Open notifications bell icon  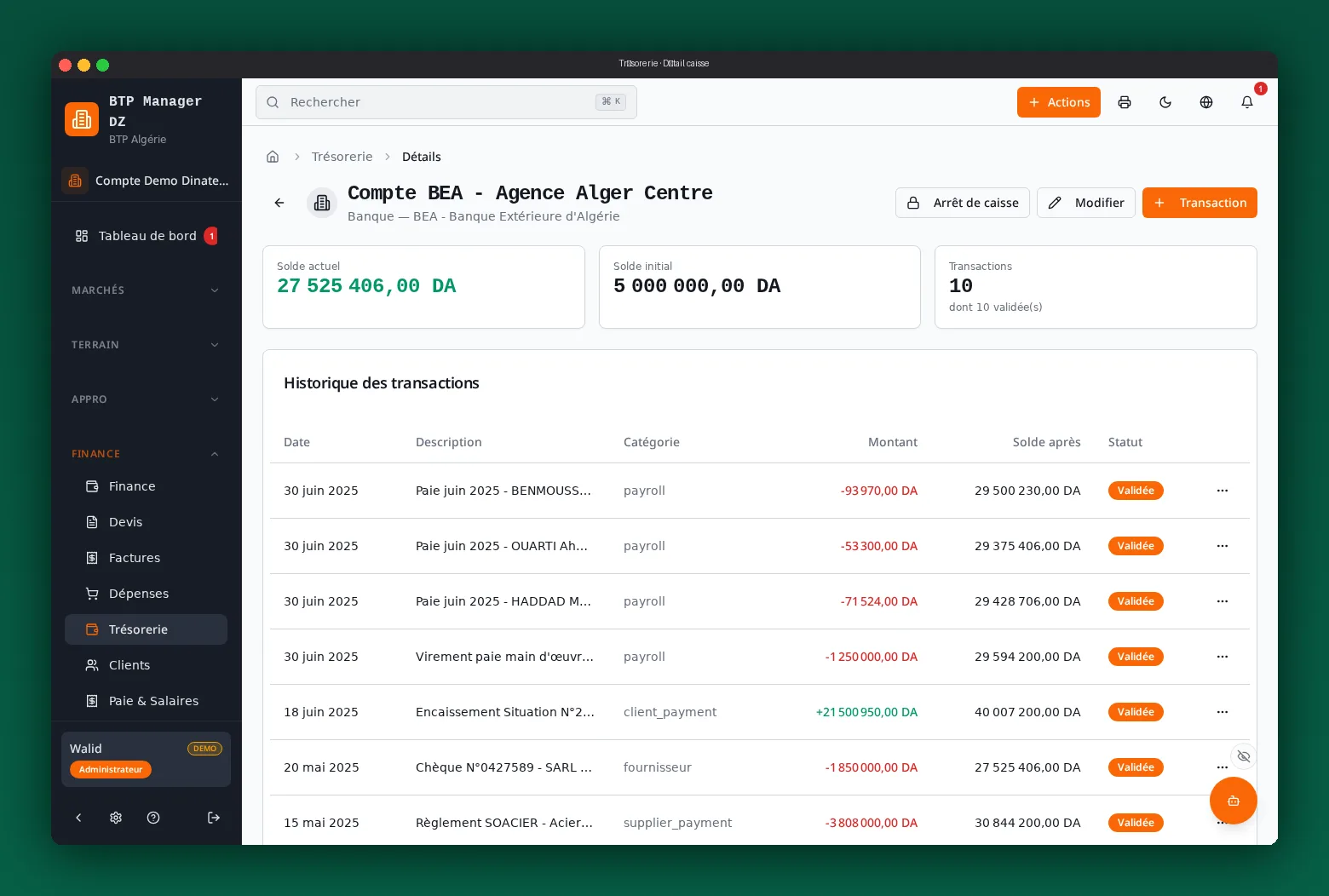pos(1247,102)
